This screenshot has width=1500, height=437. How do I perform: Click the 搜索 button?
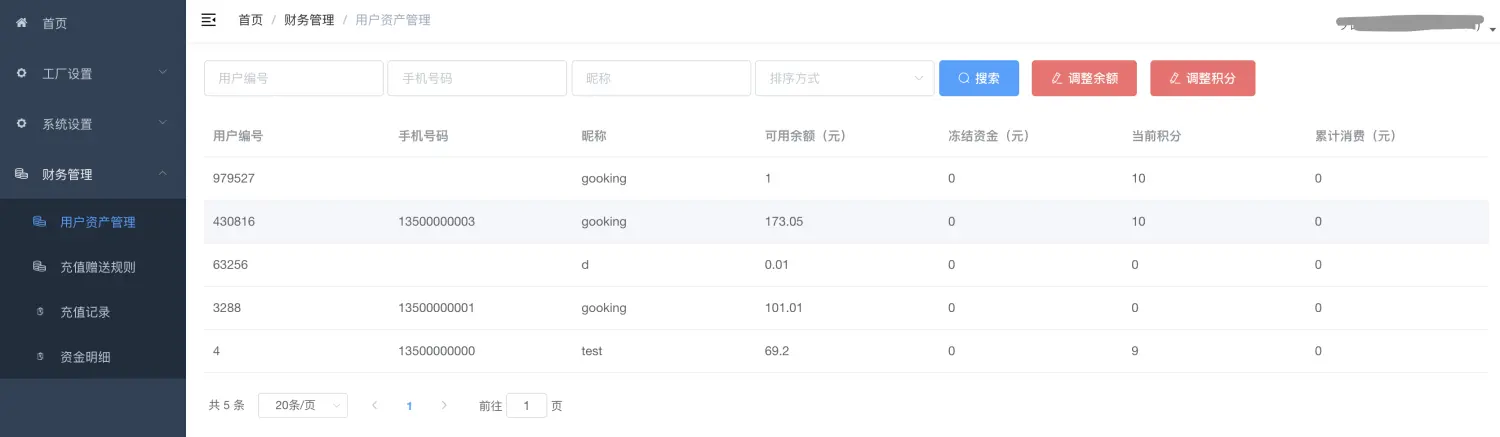pyautogui.click(x=979, y=78)
